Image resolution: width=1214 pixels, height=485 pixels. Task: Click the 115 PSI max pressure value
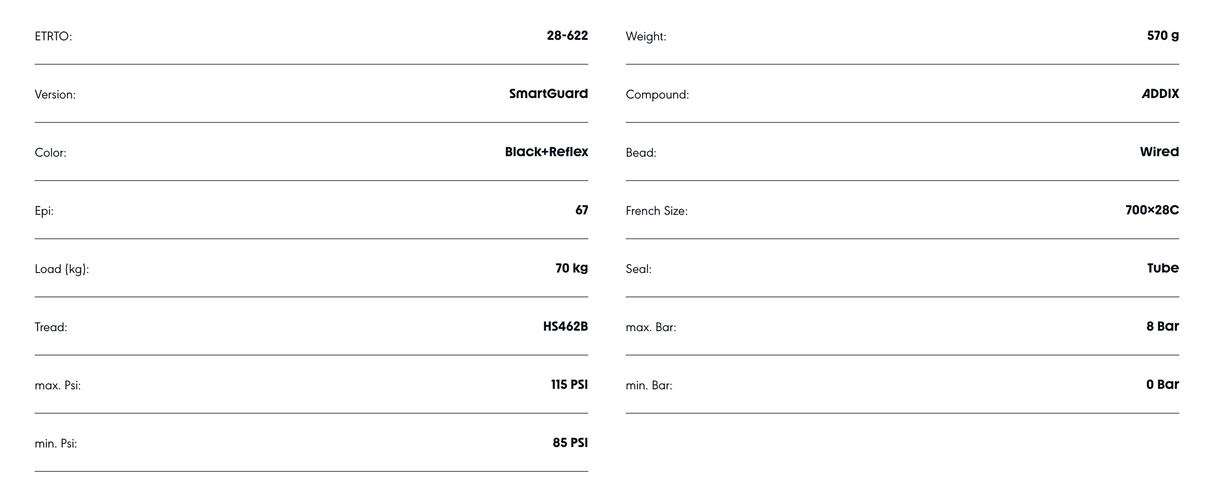569,384
